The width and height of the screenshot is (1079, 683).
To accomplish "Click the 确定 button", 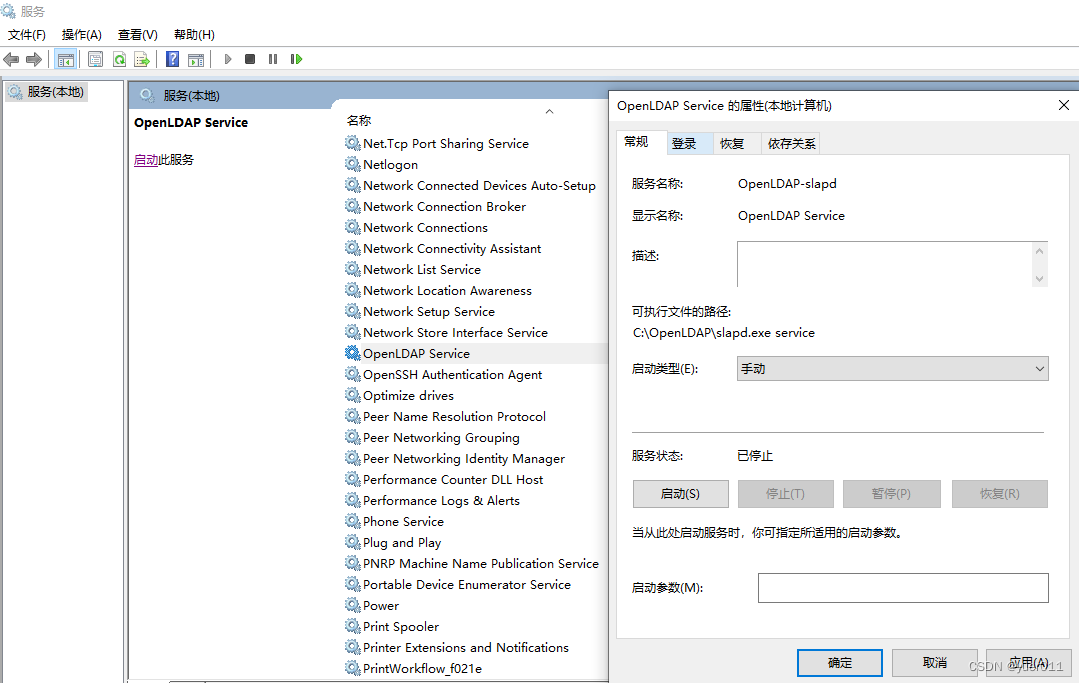I will click(840, 662).
